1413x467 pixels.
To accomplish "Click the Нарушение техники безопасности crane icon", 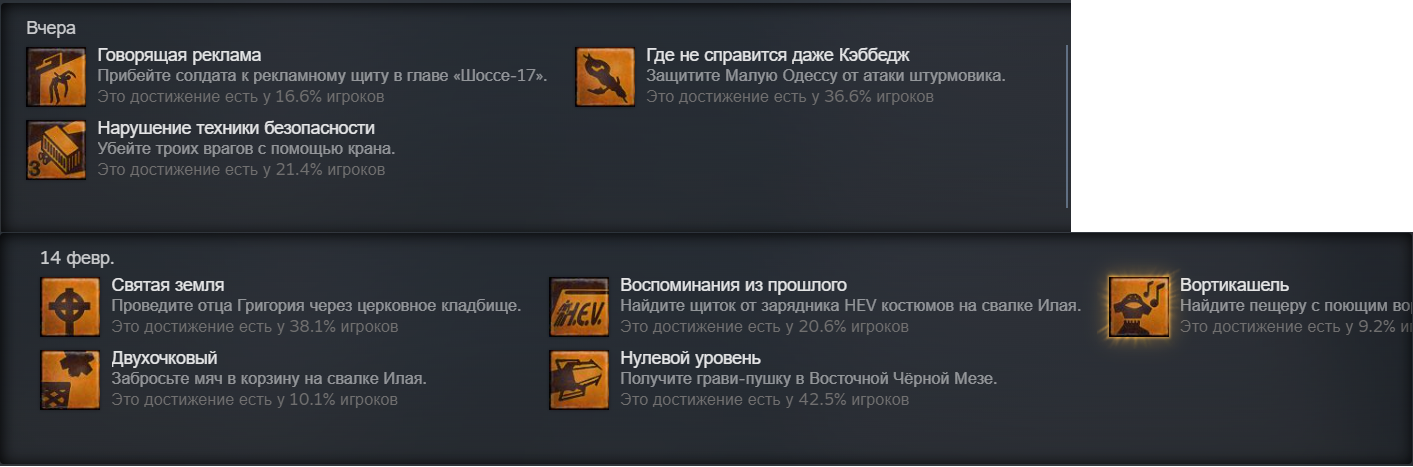I will (x=56, y=150).
